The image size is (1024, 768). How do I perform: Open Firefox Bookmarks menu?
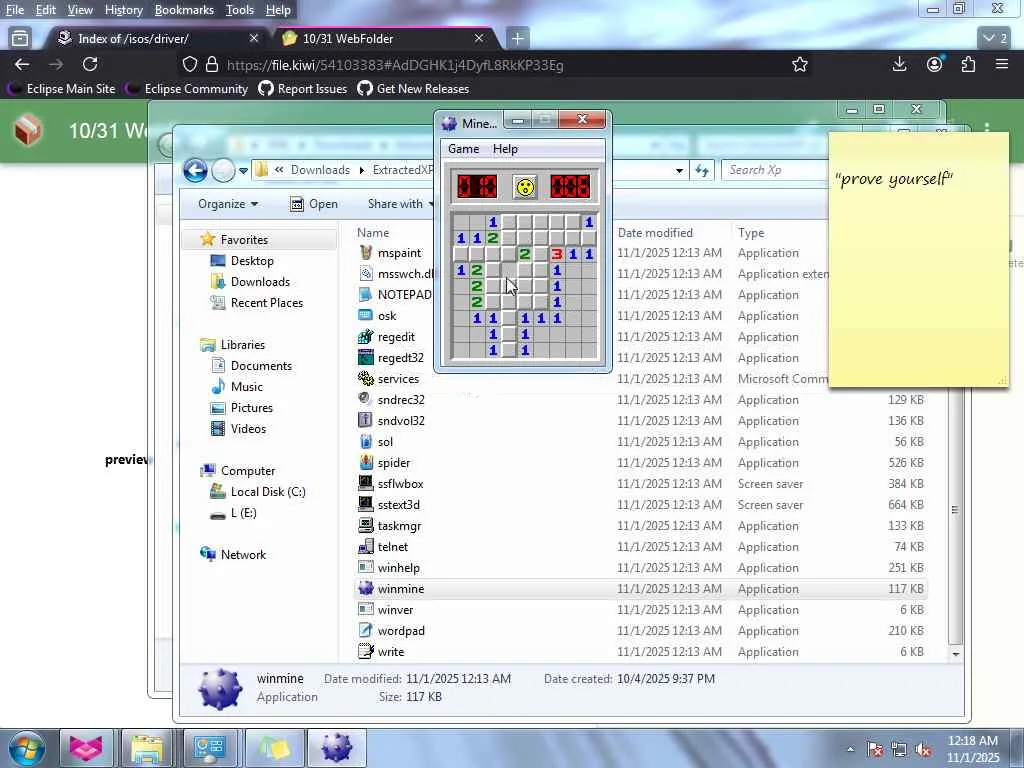coord(184,10)
